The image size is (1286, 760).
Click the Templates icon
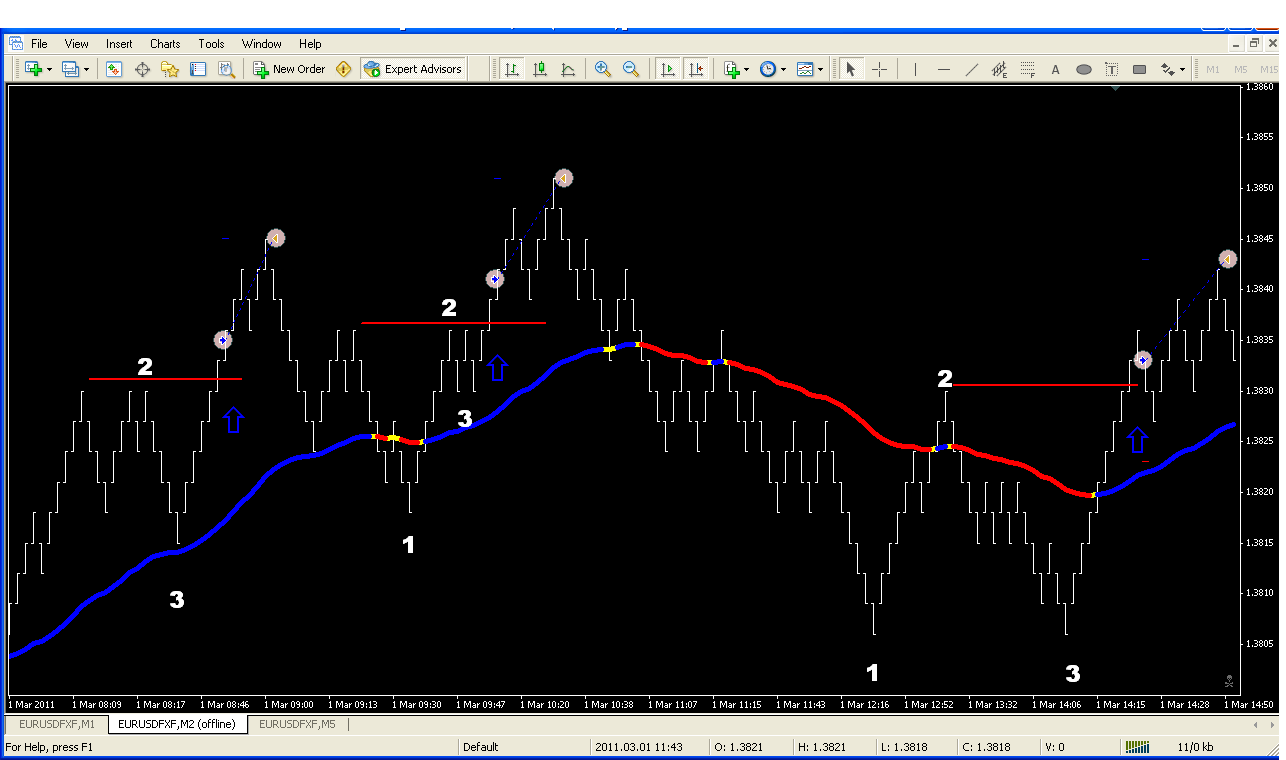pyautogui.click(x=805, y=69)
